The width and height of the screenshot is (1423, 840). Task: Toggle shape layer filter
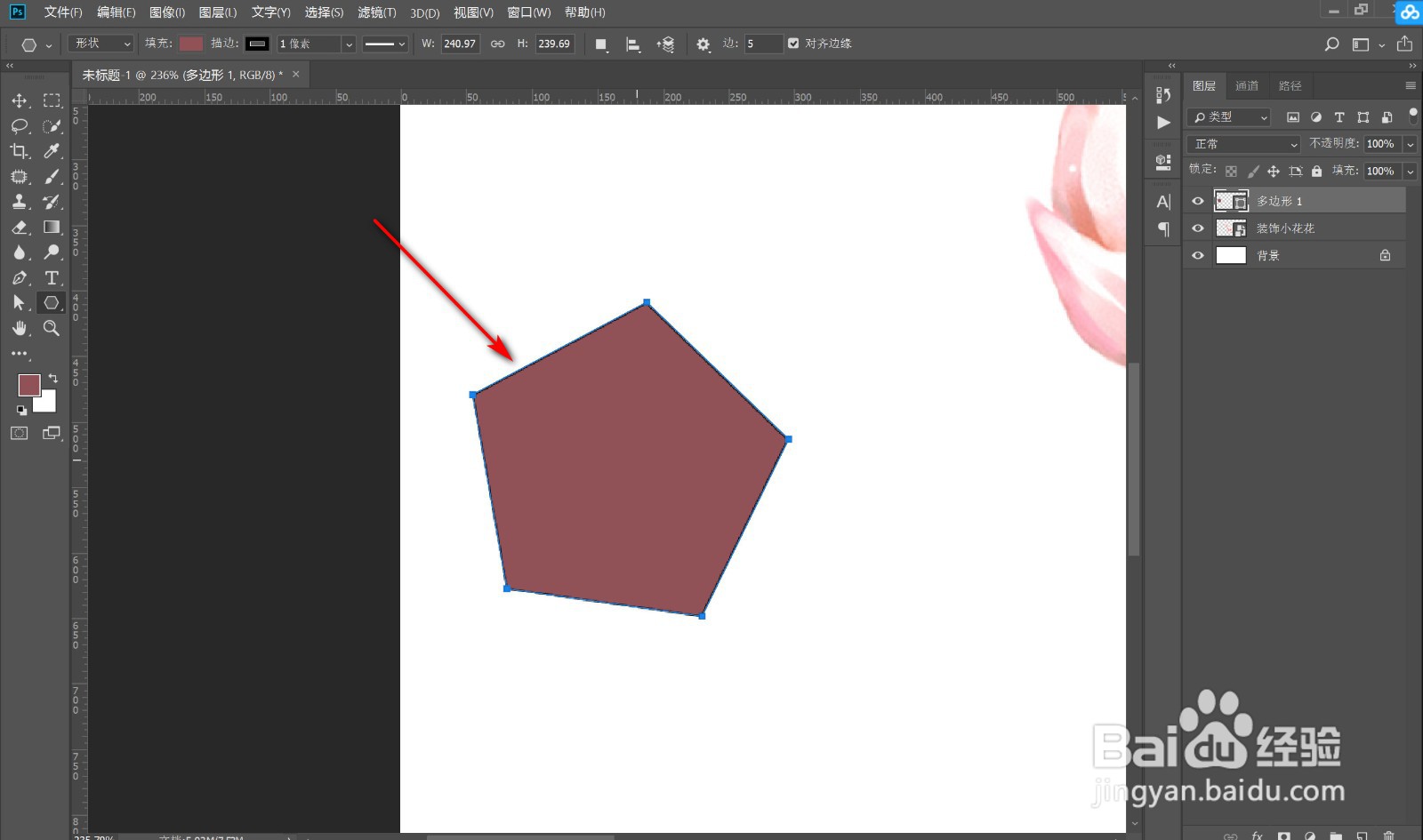point(1363,117)
